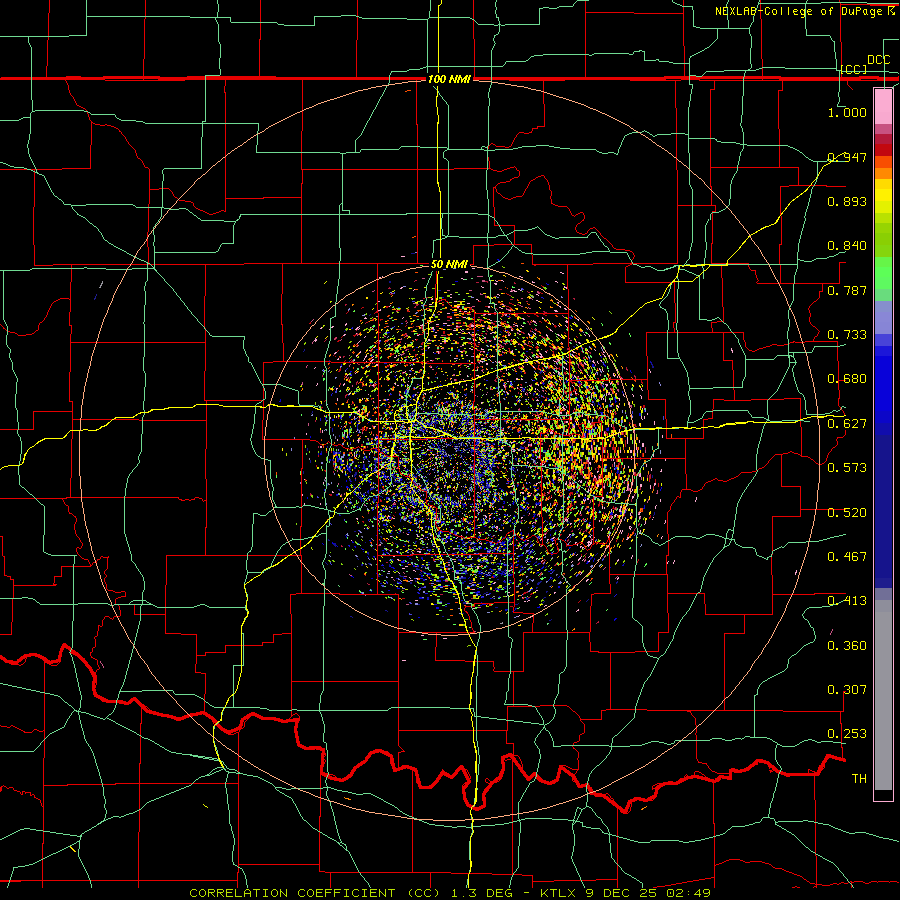Click the 0.520 scale value
The width and height of the screenshot is (900, 900).
(847, 512)
